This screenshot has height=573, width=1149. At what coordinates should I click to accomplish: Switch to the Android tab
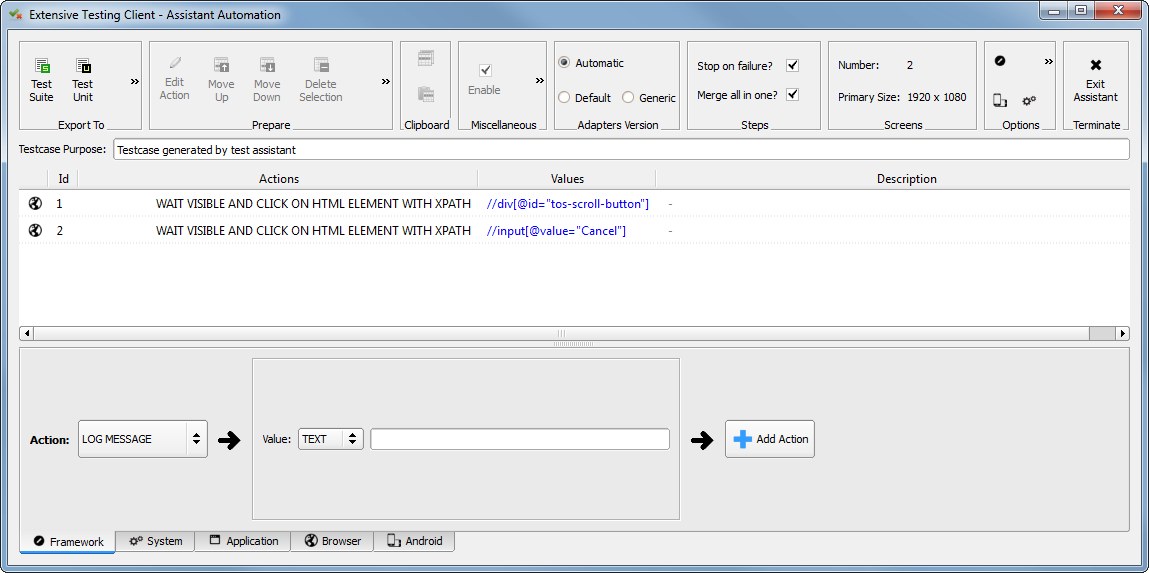(x=415, y=541)
